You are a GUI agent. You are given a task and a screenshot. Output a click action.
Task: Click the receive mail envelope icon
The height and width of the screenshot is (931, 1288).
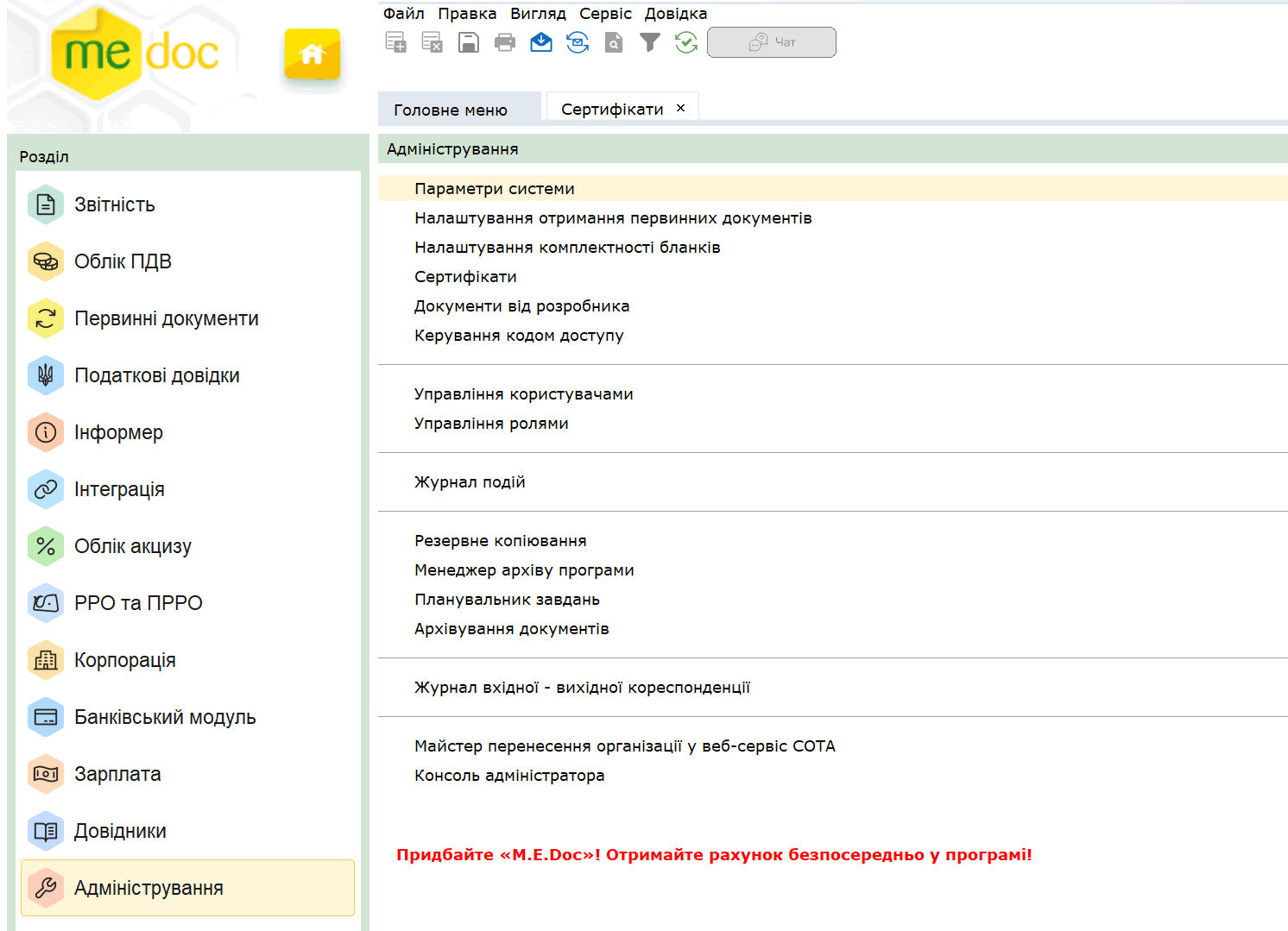(541, 42)
